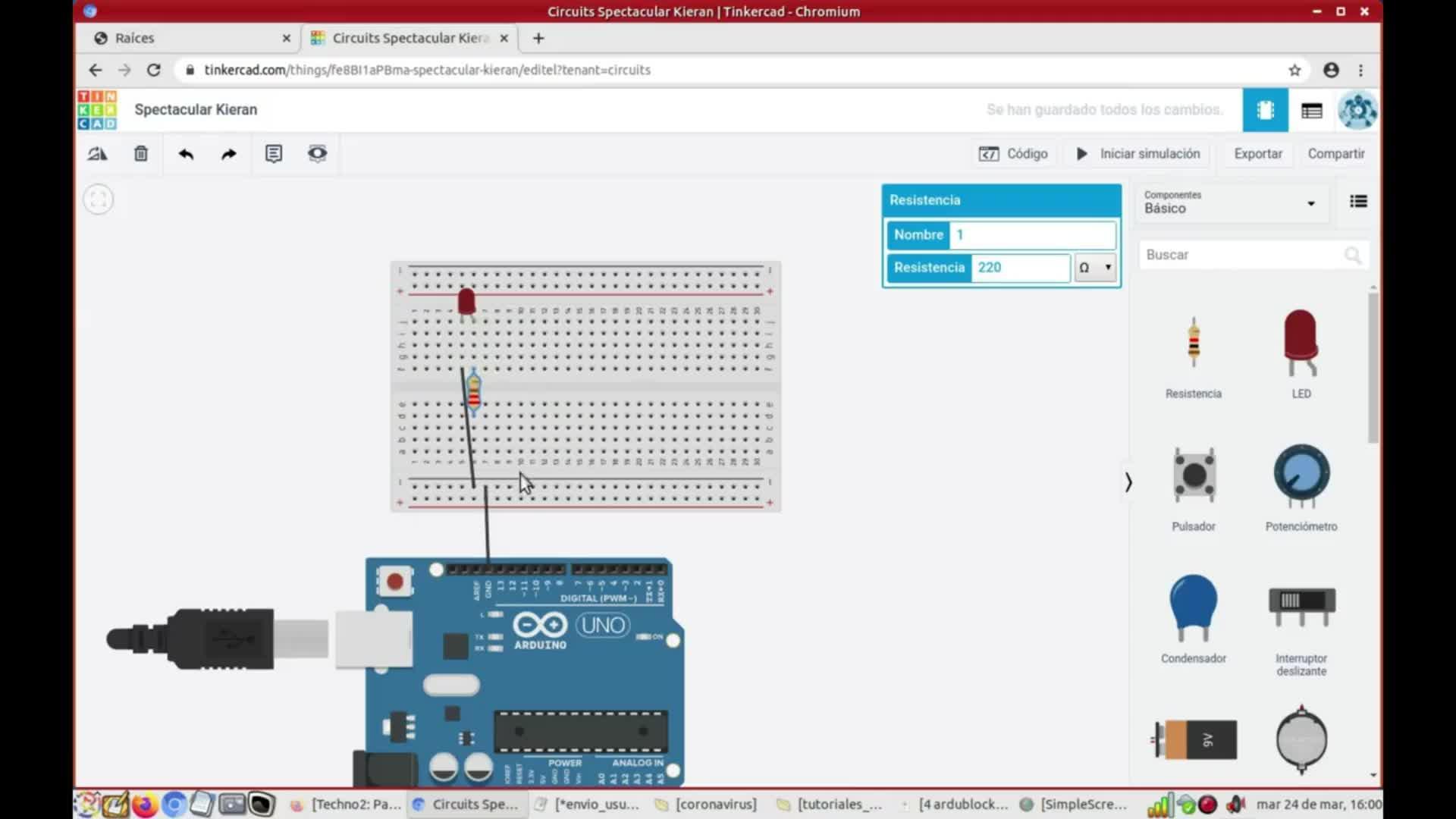Open the notes tool icon
This screenshot has width=1456, height=819.
pyautogui.click(x=273, y=154)
